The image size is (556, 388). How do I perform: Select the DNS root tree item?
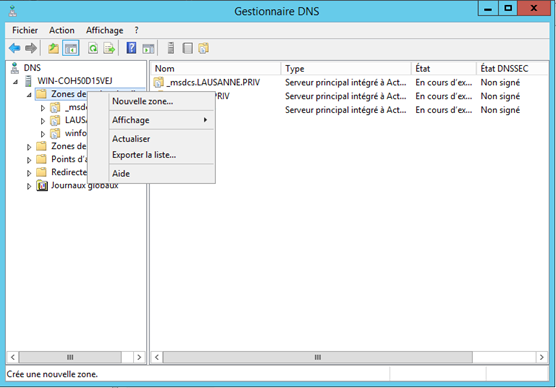(32, 68)
